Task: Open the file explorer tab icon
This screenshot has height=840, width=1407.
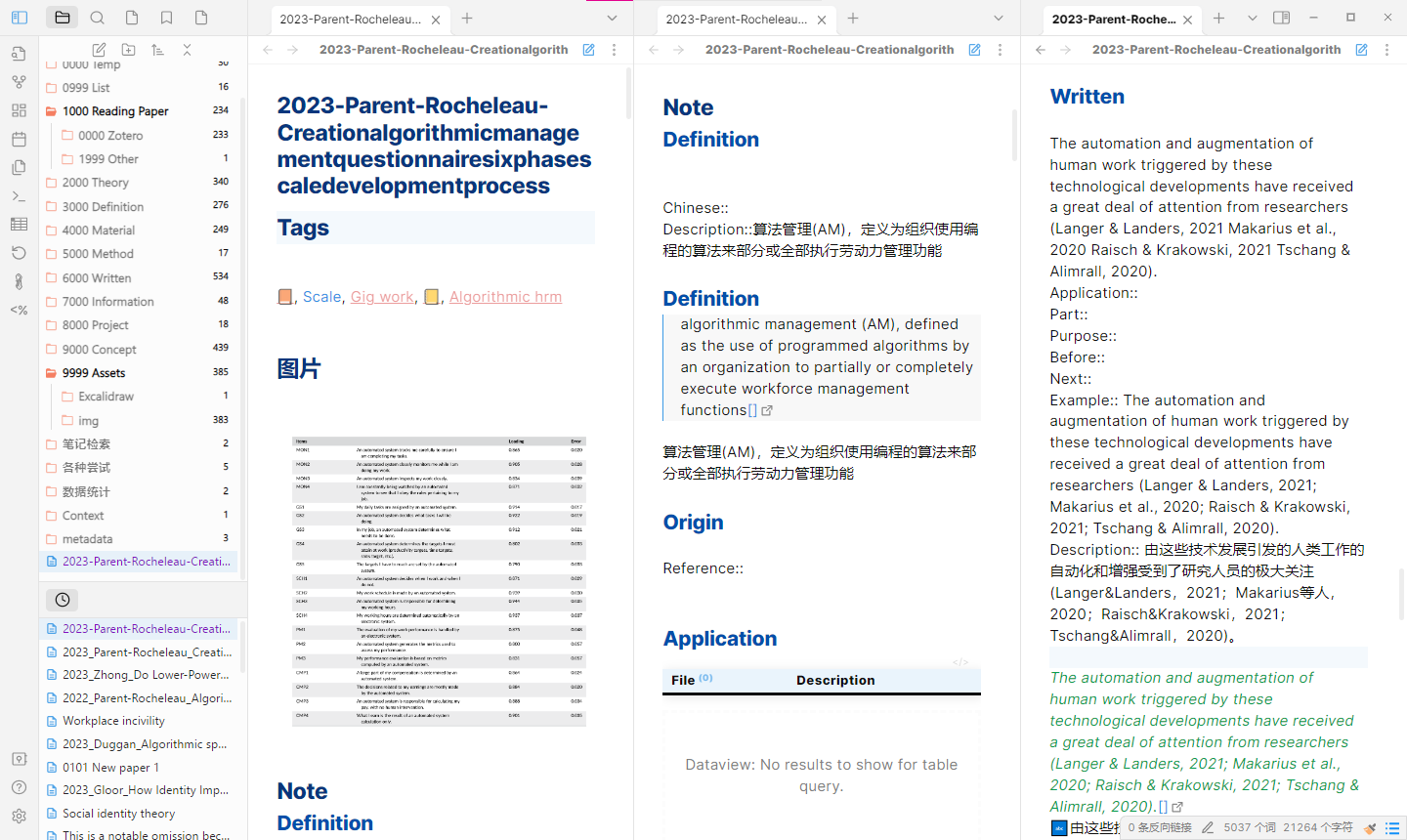Action: point(63,18)
